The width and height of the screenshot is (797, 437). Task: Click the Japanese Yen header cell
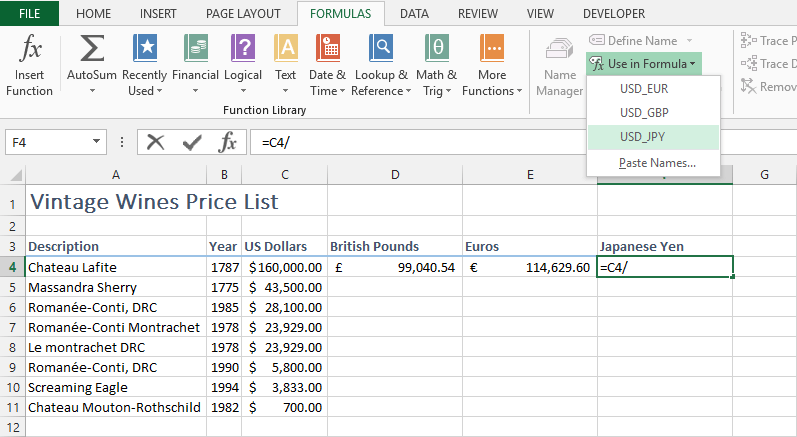click(x=665, y=246)
